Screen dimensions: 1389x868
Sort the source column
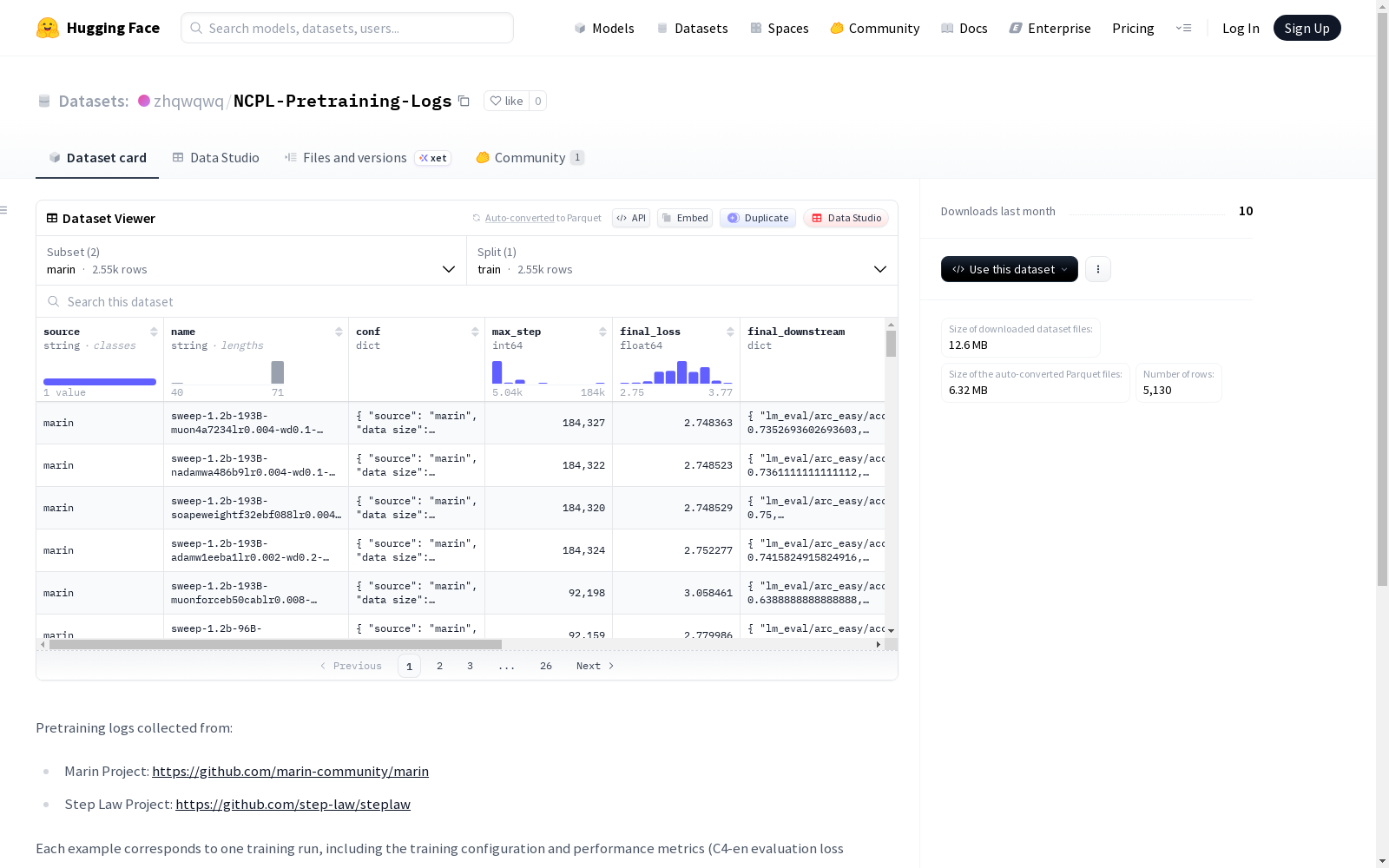154,332
